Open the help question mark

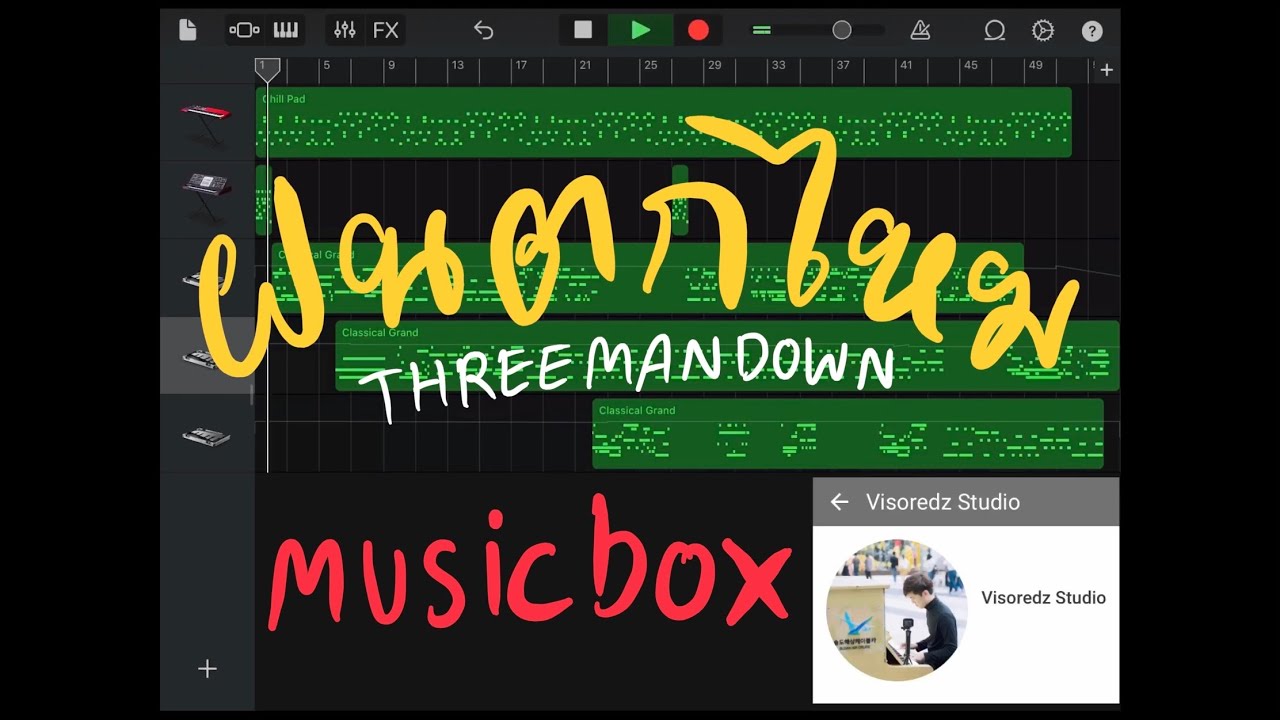(x=1092, y=31)
